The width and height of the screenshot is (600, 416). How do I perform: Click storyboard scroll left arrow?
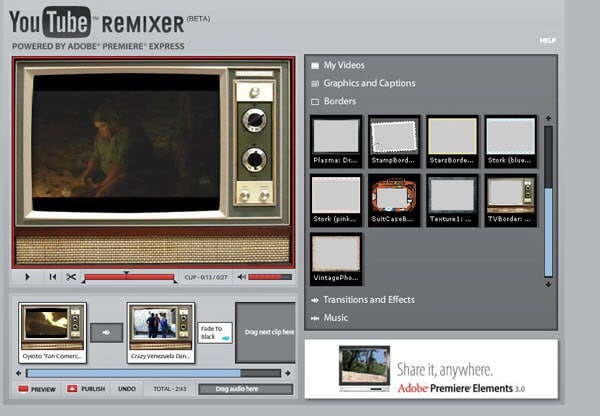pos(18,373)
